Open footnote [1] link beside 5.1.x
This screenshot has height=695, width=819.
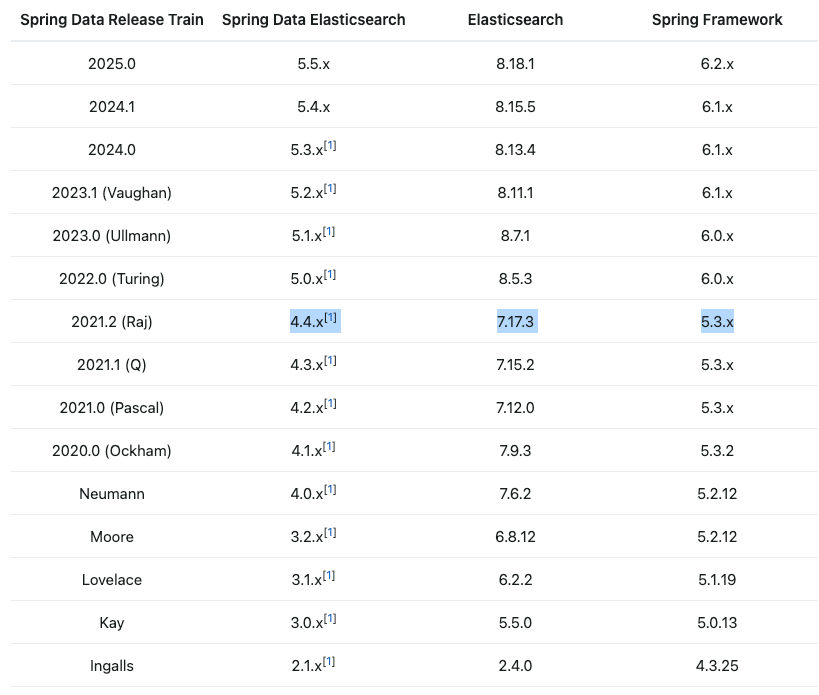[x=329, y=231]
